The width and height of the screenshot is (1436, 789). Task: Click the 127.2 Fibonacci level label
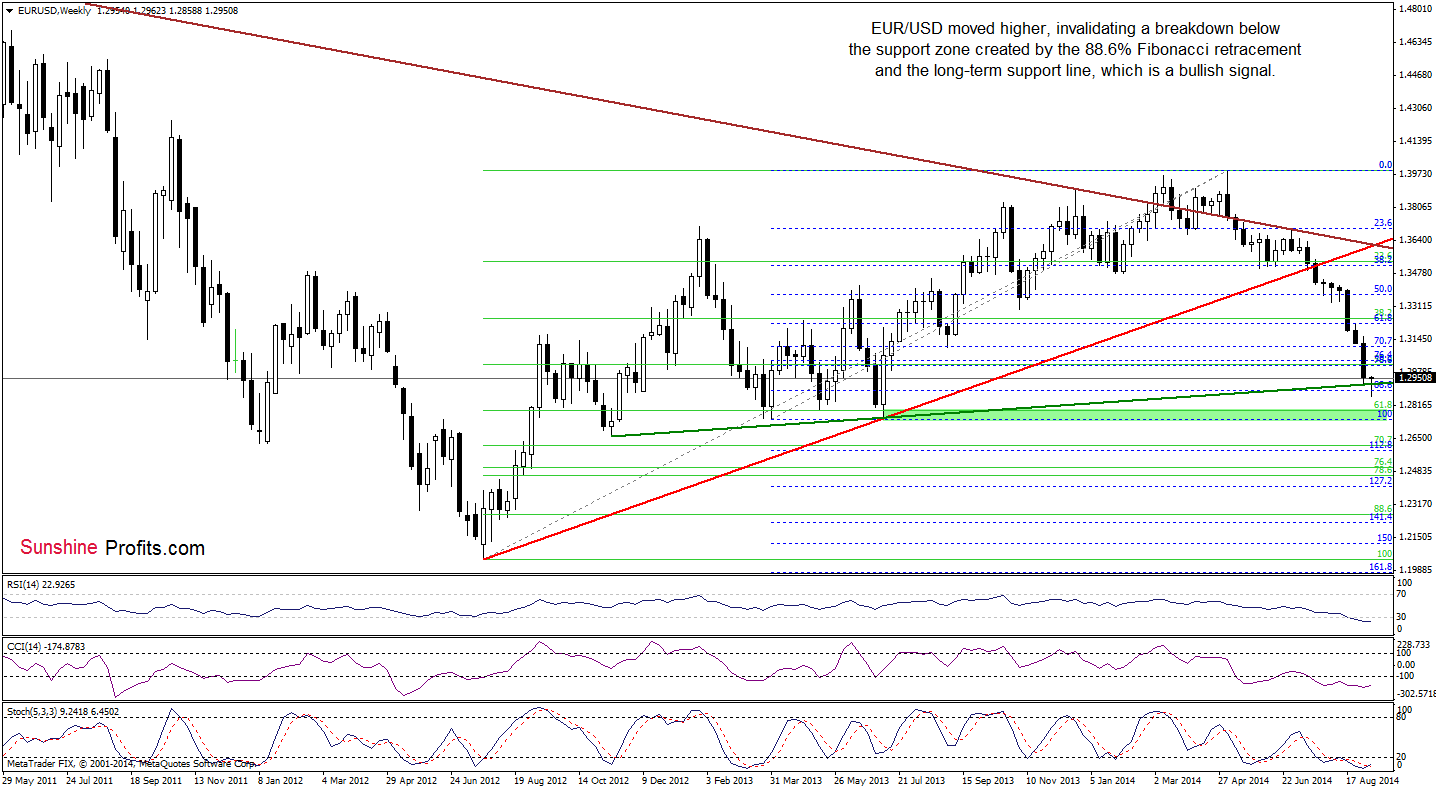(x=1382, y=481)
